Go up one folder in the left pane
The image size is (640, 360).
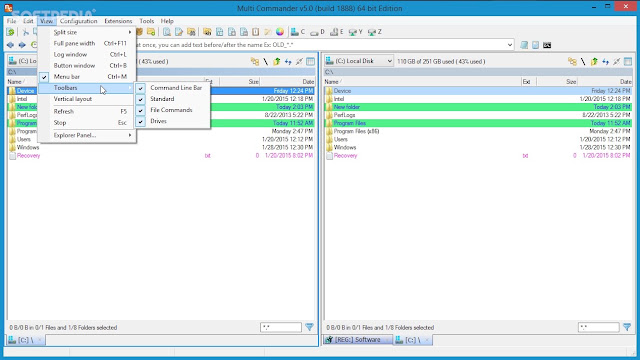(277, 62)
